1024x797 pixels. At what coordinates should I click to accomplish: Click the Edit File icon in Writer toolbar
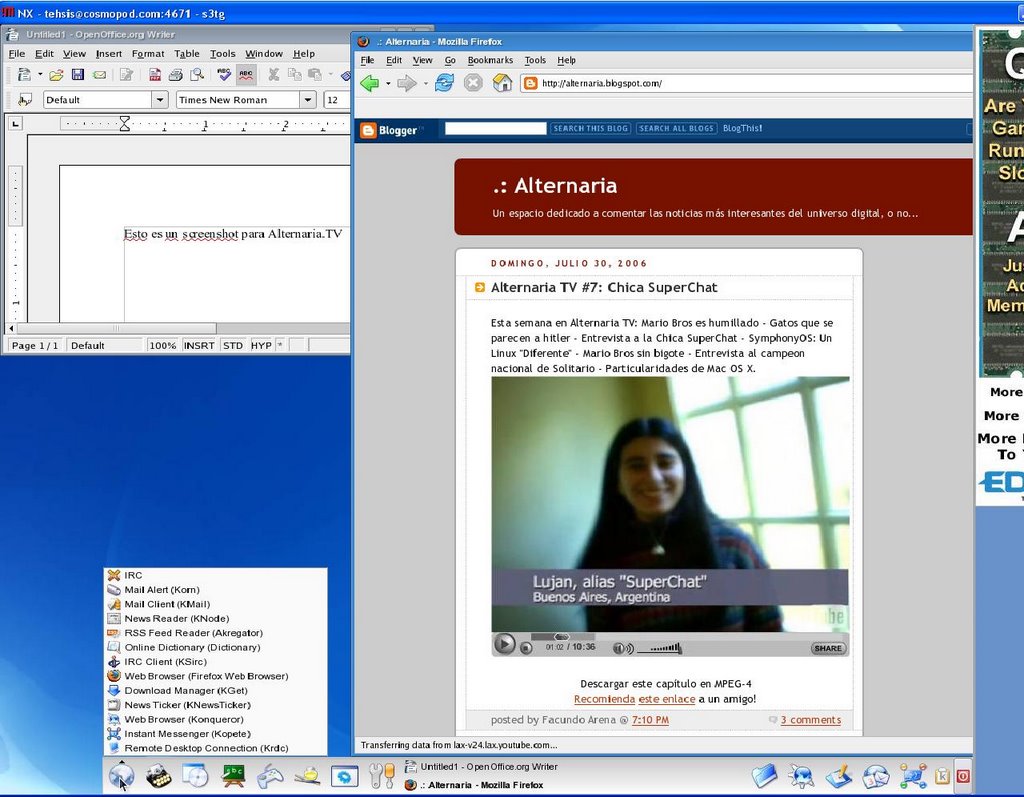click(127, 74)
